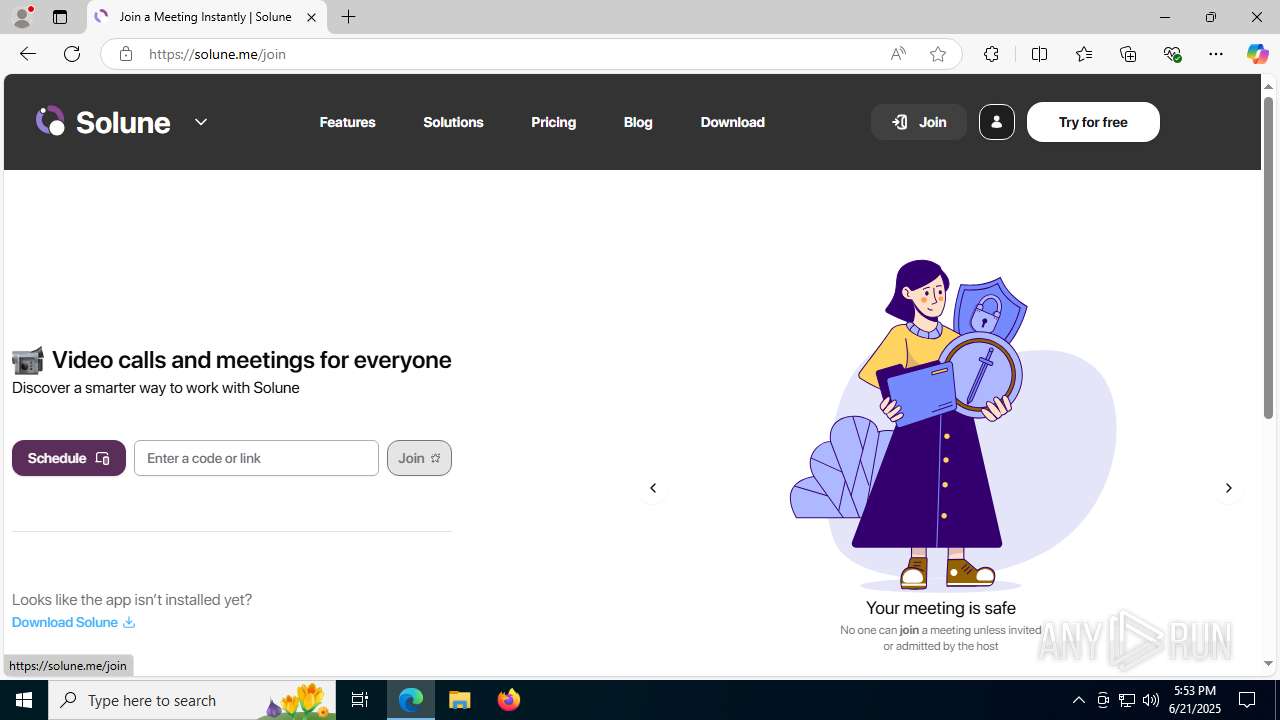The height and width of the screenshot is (720, 1280).
Task: Open the Favorites list
Action: click(1083, 54)
